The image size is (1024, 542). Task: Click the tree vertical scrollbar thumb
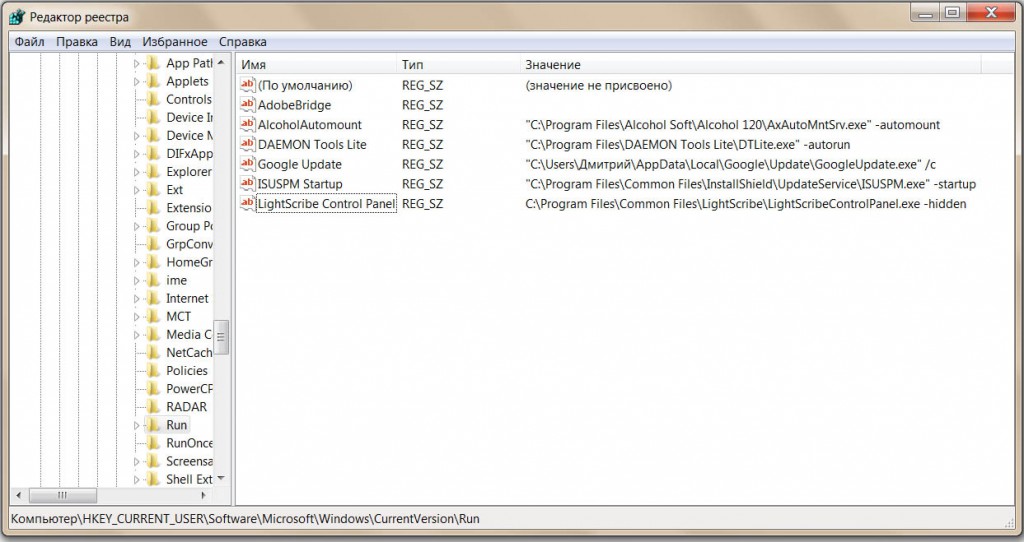tap(221, 337)
